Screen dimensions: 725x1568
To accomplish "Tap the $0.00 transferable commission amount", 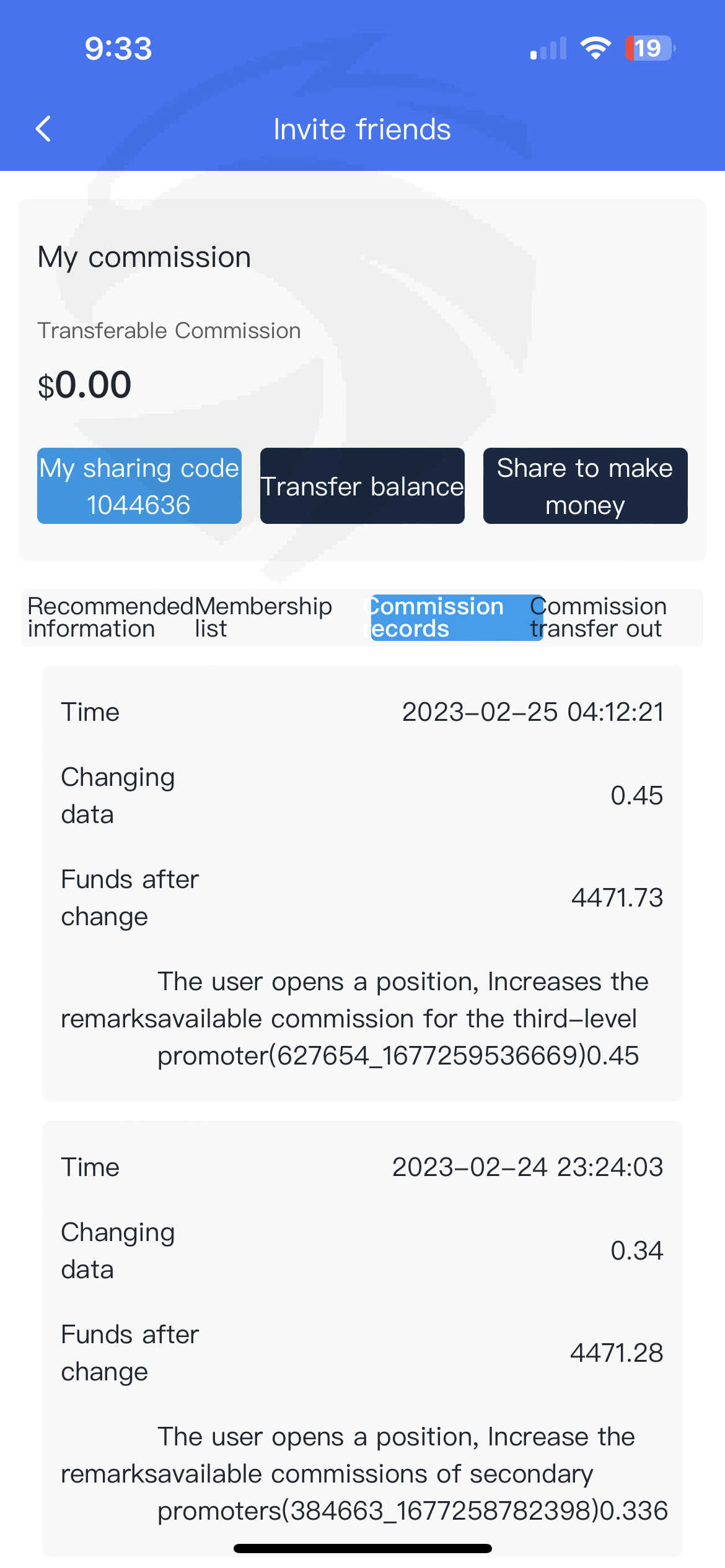I will click(x=85, y=385).
